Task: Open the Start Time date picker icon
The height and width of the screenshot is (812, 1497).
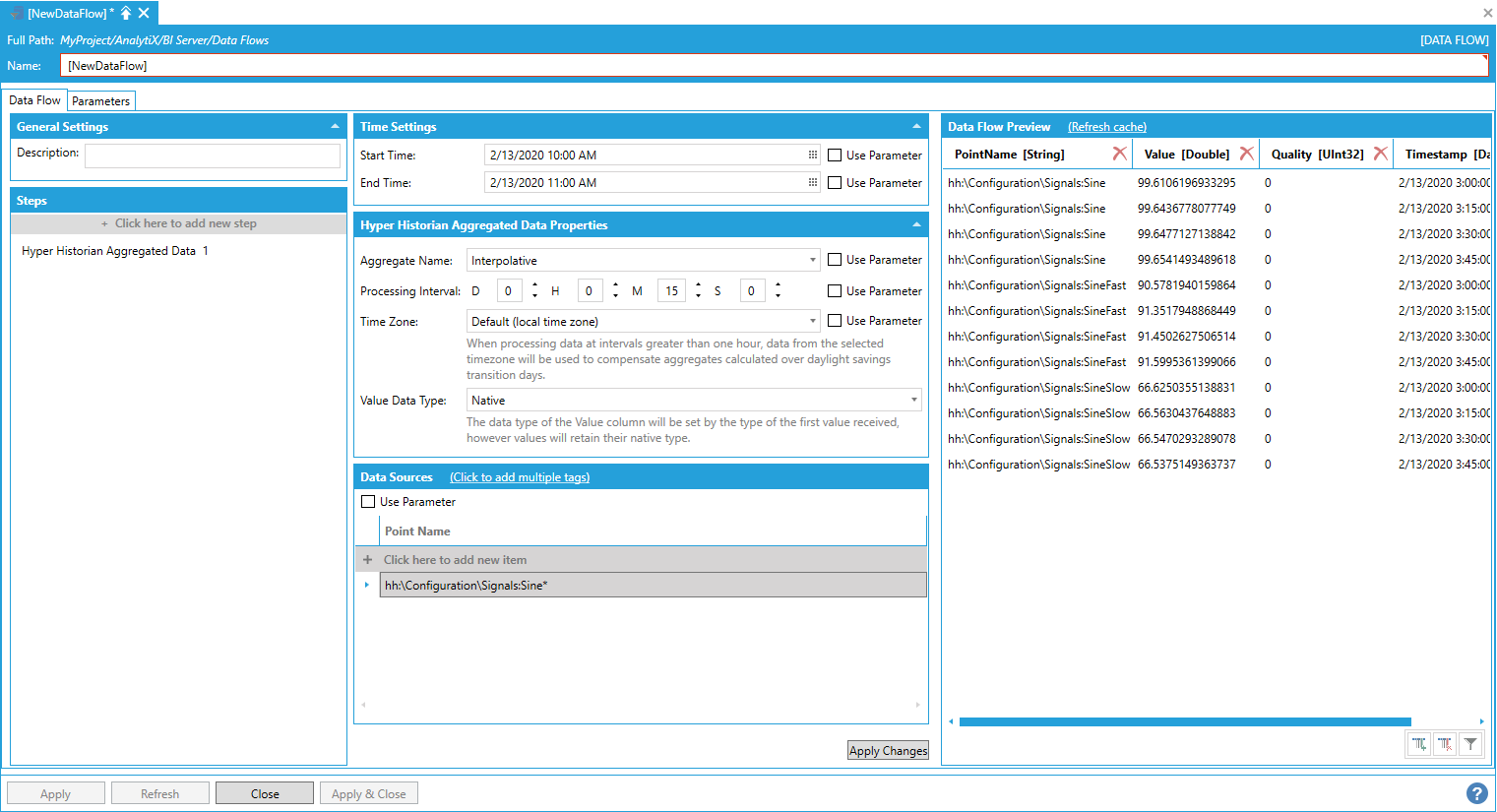Action: 812,156
